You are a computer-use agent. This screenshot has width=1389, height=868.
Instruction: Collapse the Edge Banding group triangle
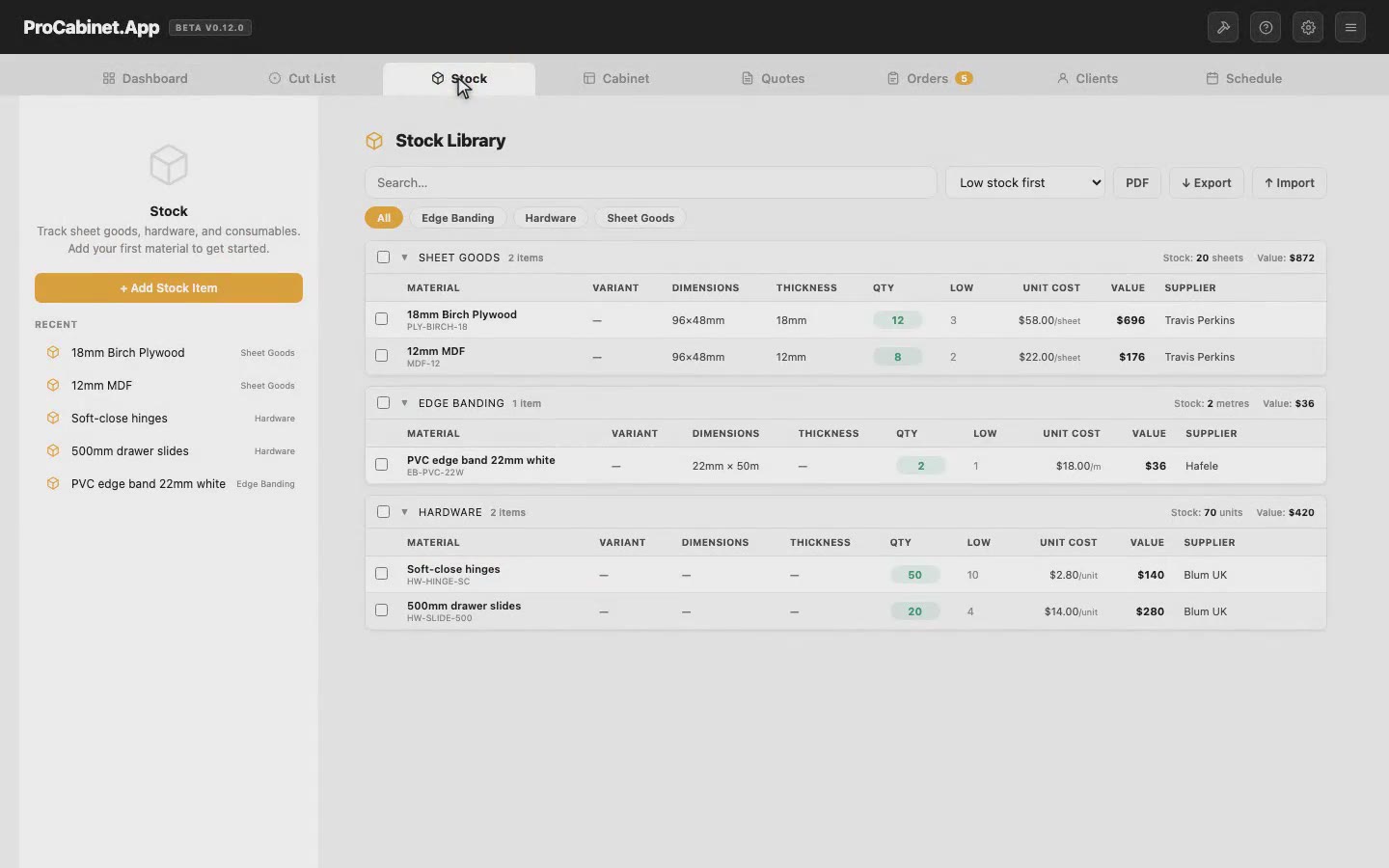tap(404, 403)
